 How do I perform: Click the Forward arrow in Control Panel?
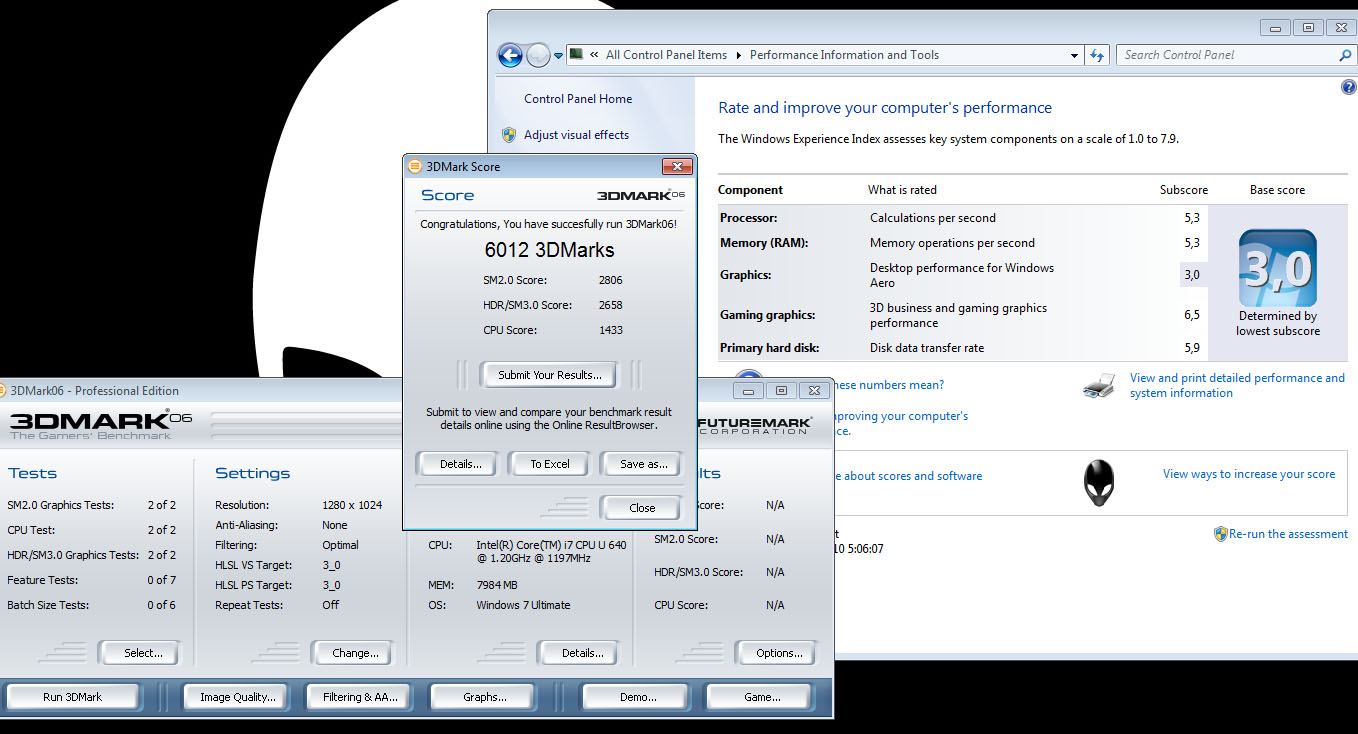click(538, 55)
